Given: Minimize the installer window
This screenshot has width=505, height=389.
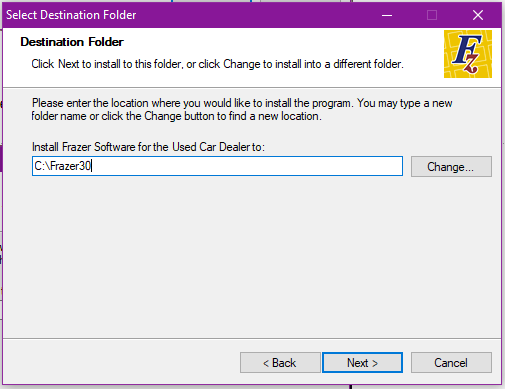Looking at the screenshot, I should click(387, 15).
